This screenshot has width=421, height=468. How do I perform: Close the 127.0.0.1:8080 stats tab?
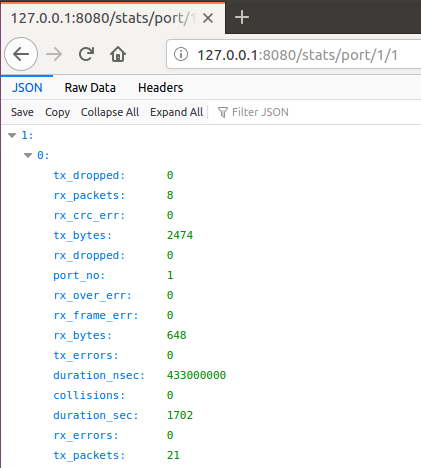(208, 18)
